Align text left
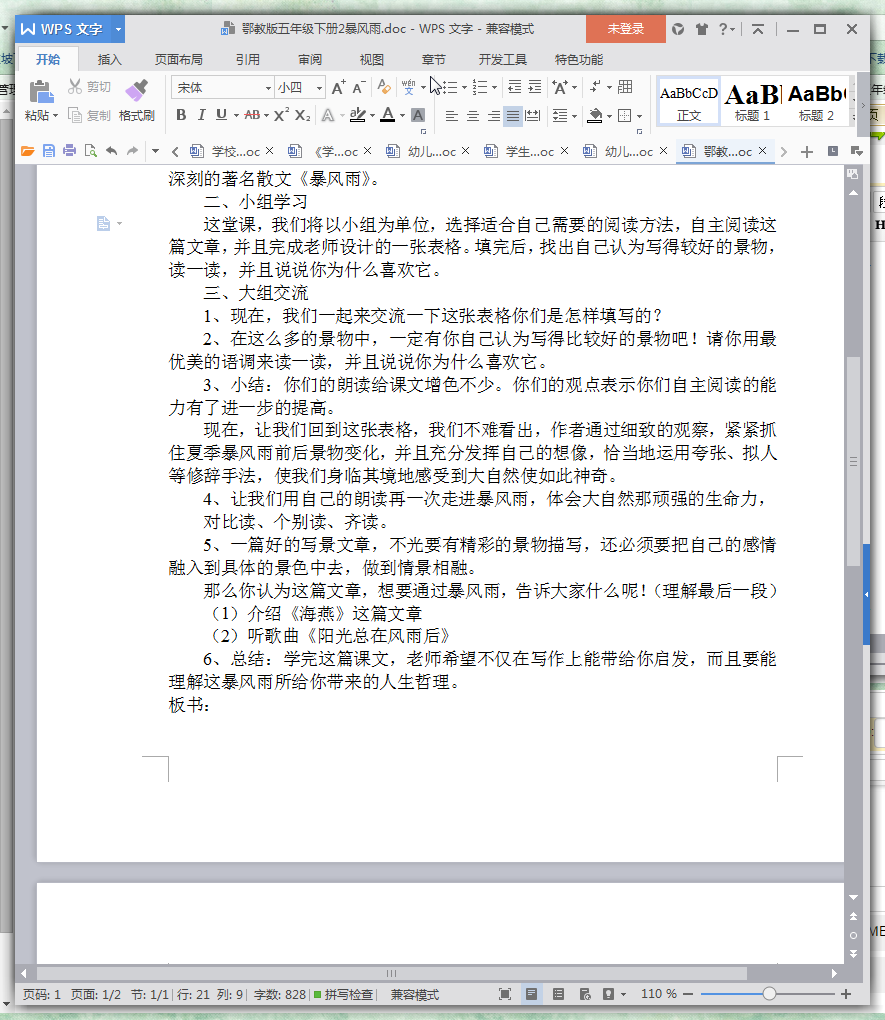885x1020 pixels. click(x=452, y=116)
